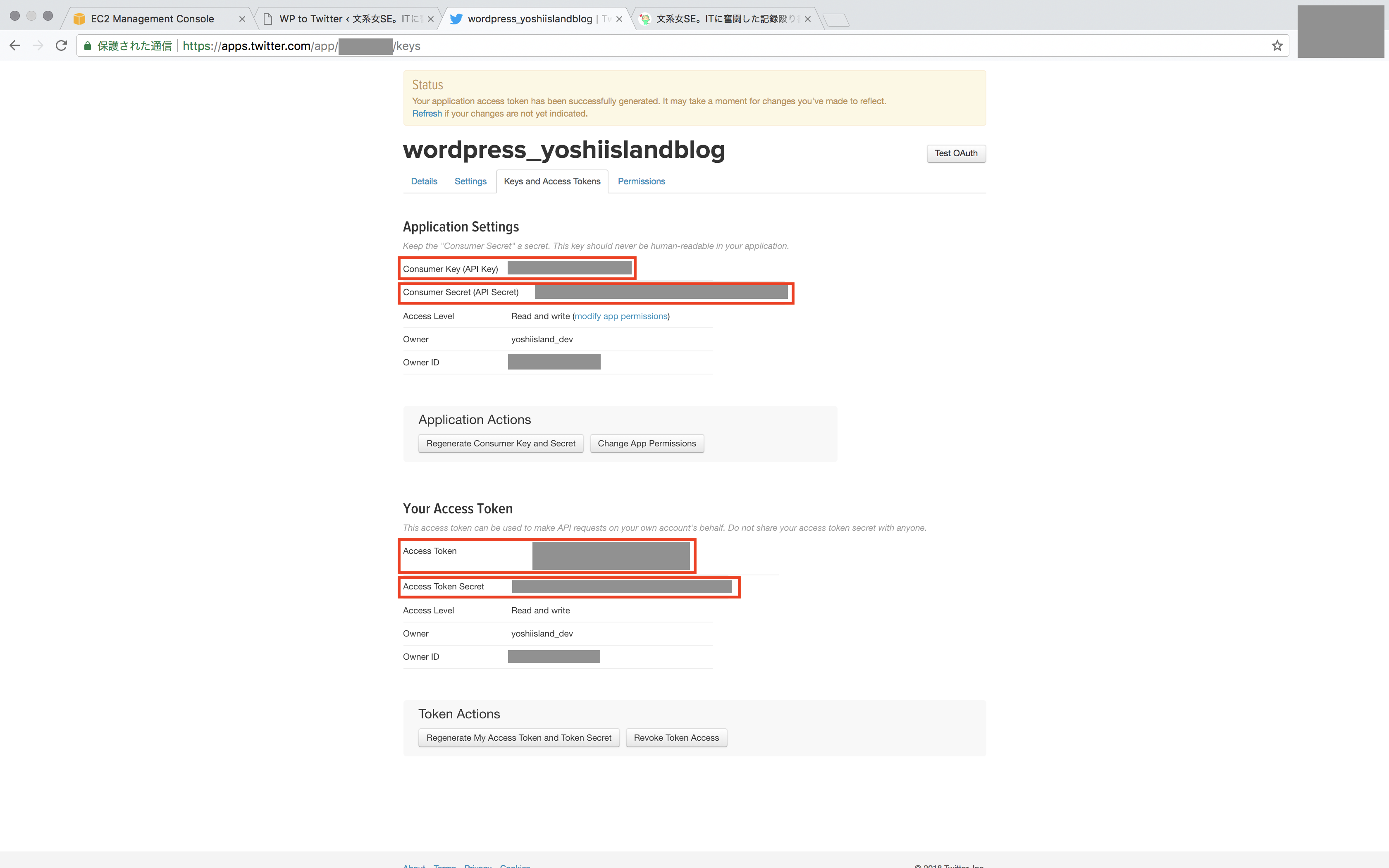Screen dimensions: 1389x868
Task: Click the Application Settings heading
Action: tap(461, 227)
